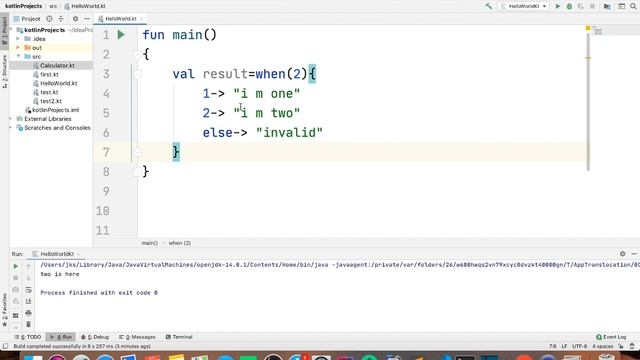Click the UTF-8 encoding status item
The height and width of the screenshot is (360, 640).
tap(579, 346)
